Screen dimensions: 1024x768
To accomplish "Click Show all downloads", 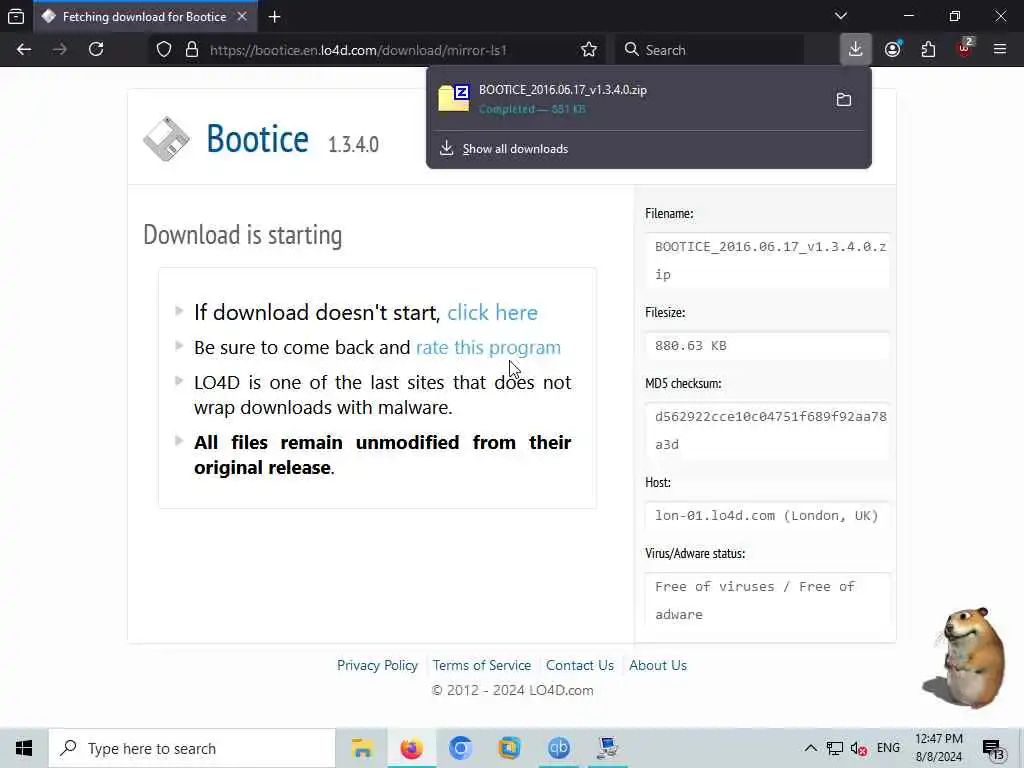I will [x=515, y=149].
